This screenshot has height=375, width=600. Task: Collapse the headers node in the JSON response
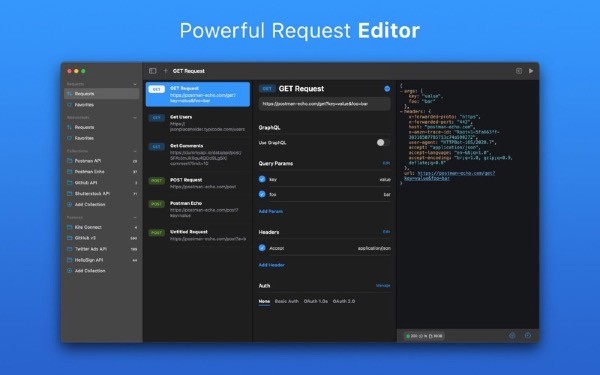(x=401, y=111)
